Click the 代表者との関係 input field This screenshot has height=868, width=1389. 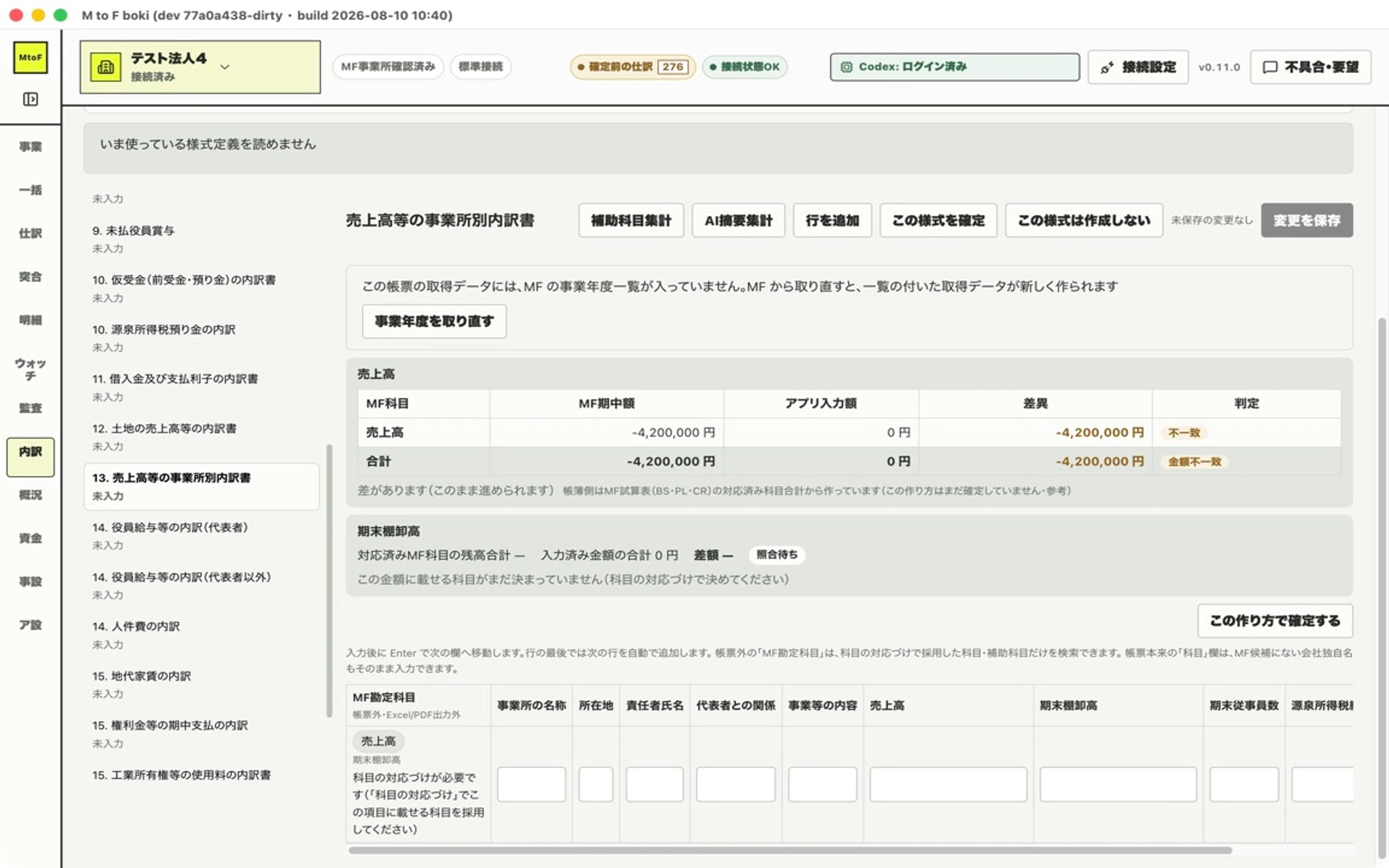(x=735, y=784)
